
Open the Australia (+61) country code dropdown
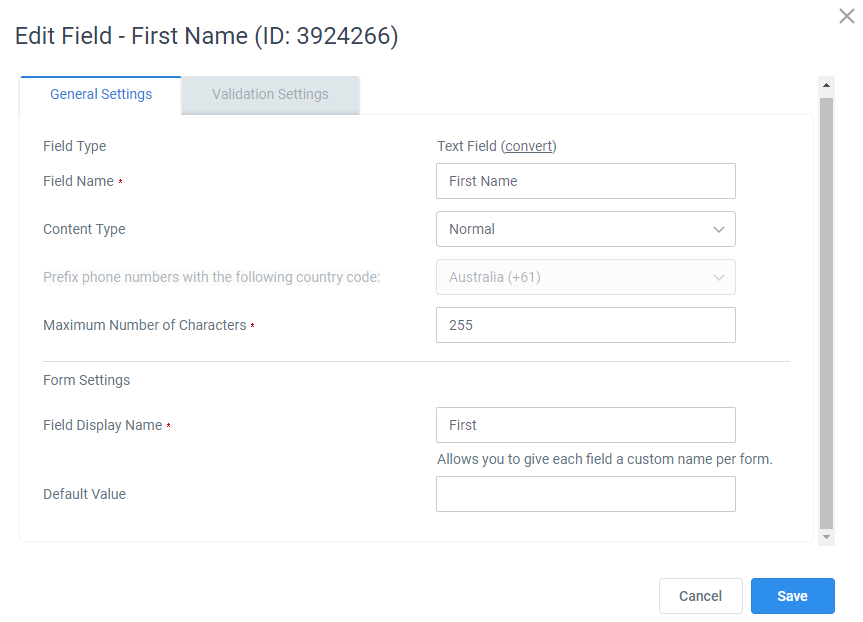pyautogui.click(x=586, y=277)
